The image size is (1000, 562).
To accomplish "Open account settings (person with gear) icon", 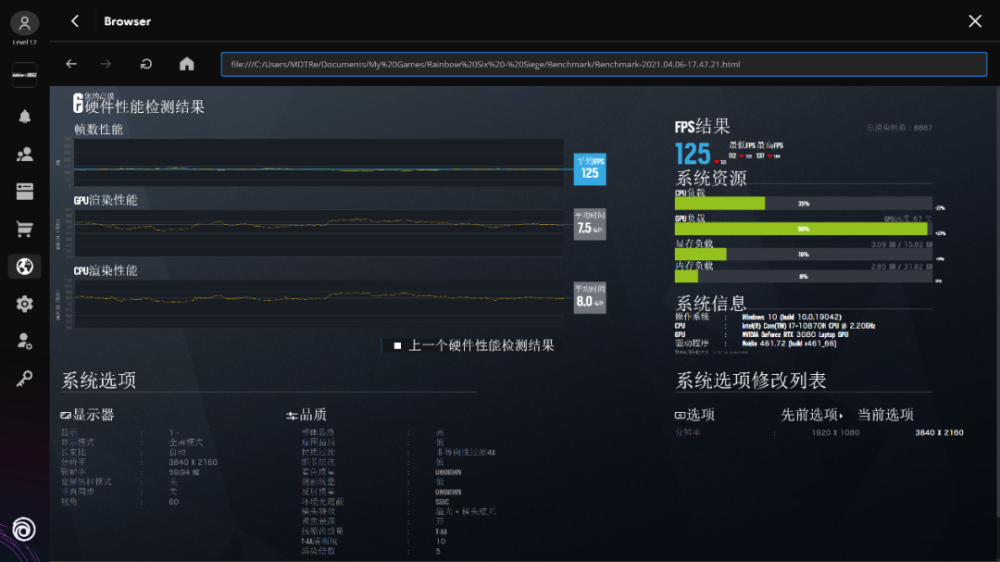I will pos(24,341).
